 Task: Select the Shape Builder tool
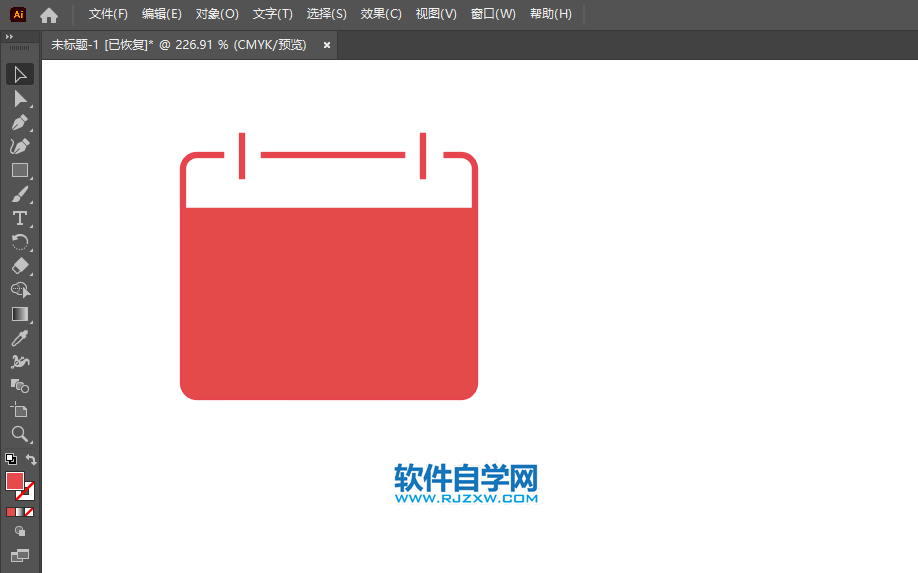(20, 290)
